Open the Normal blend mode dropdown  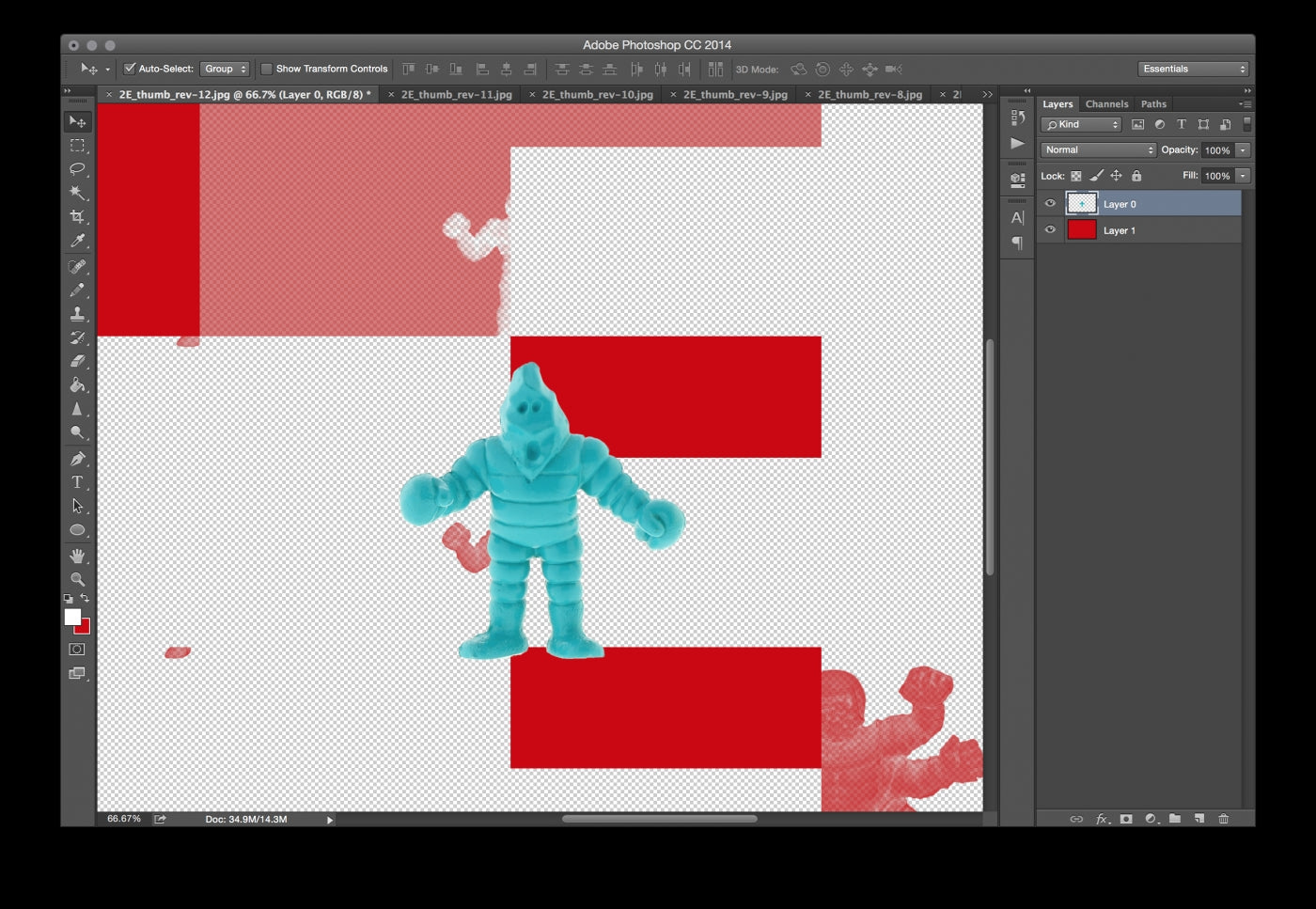click(1098, 150)
